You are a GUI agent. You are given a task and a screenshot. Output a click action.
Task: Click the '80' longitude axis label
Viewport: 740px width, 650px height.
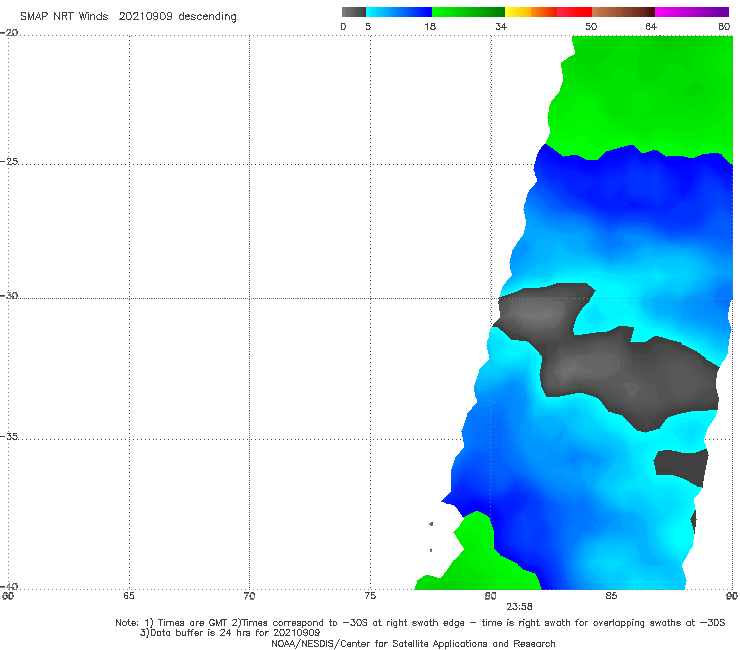click(x=490, y=596)
